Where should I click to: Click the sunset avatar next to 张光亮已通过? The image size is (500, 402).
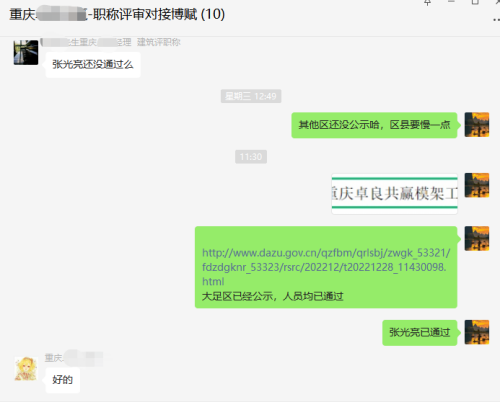(477, 332)
